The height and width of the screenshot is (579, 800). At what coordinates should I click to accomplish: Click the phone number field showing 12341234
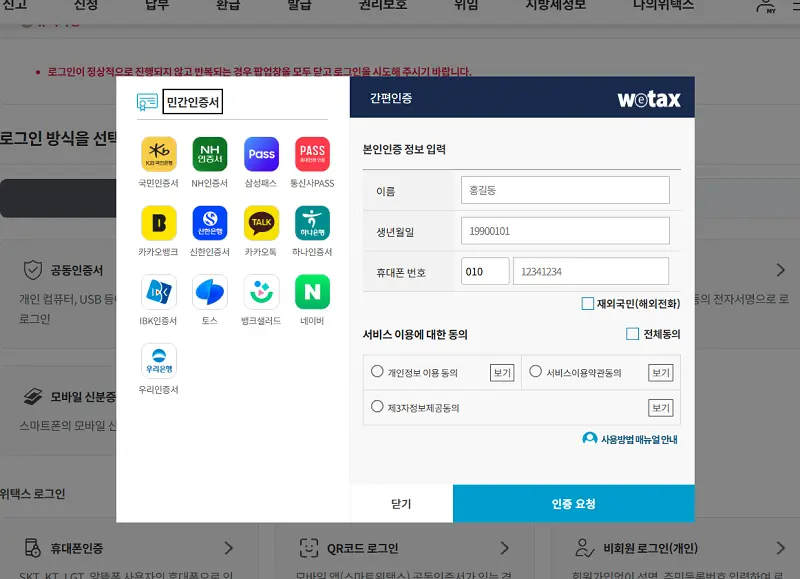point(591,271)
